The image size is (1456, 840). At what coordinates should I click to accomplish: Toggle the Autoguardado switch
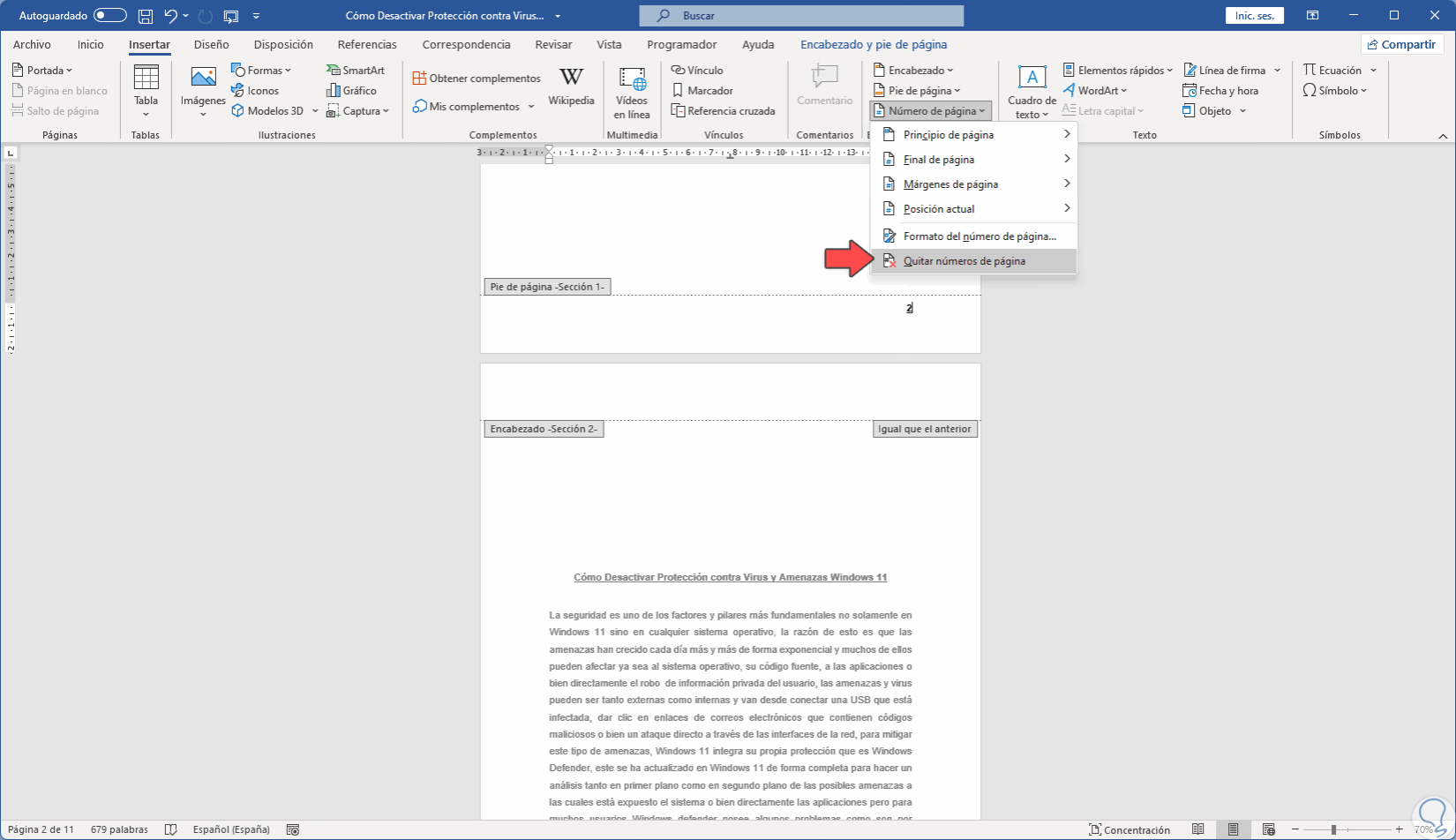click(110, 16)
